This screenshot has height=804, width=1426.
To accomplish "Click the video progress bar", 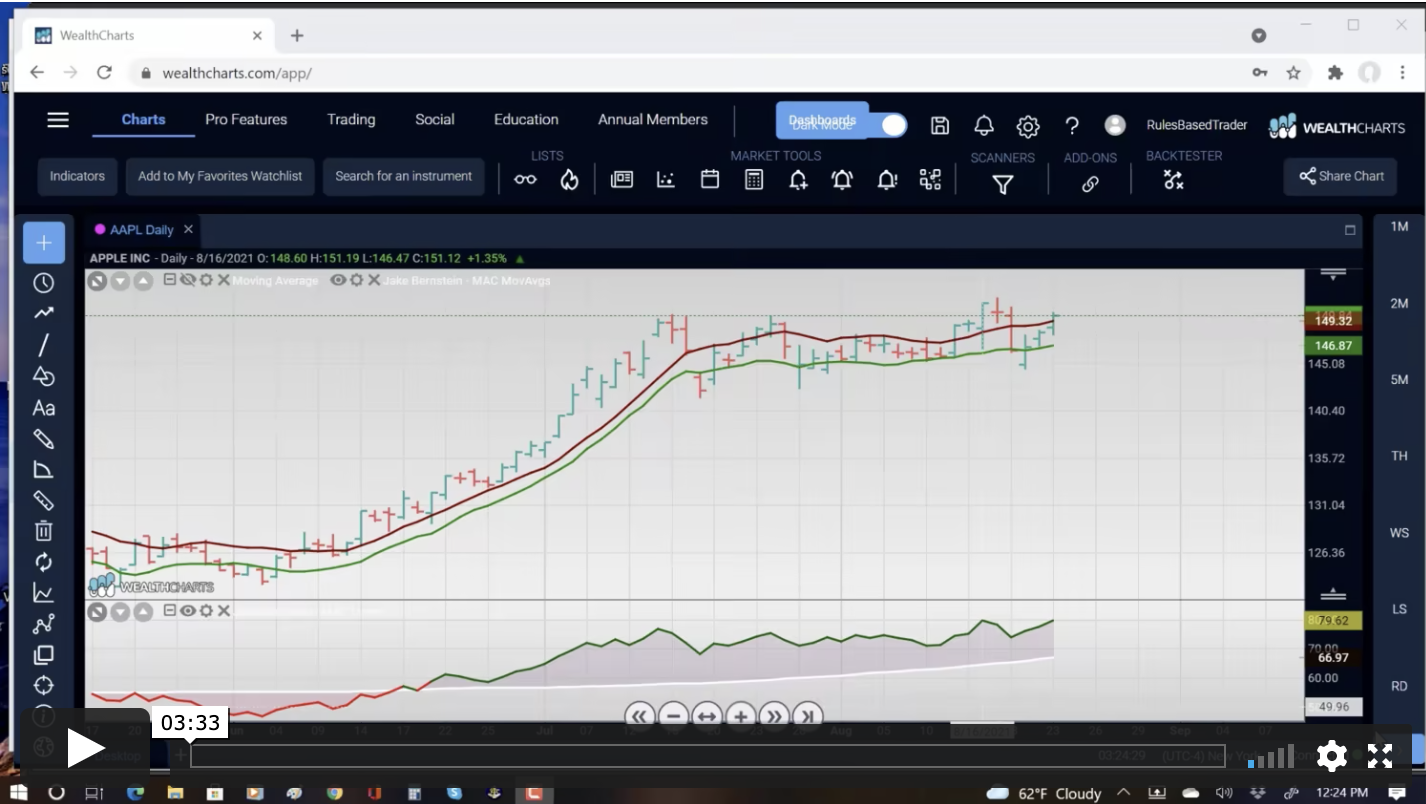I will (x=707, y=756).
